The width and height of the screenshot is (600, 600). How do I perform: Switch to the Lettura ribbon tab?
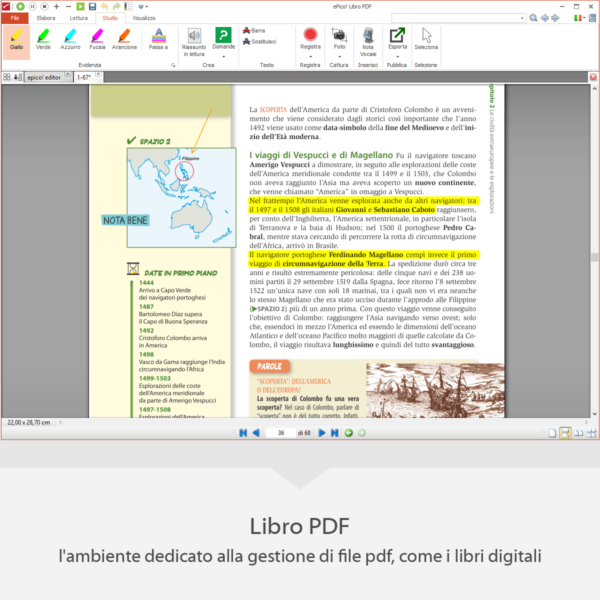(79, 18)
